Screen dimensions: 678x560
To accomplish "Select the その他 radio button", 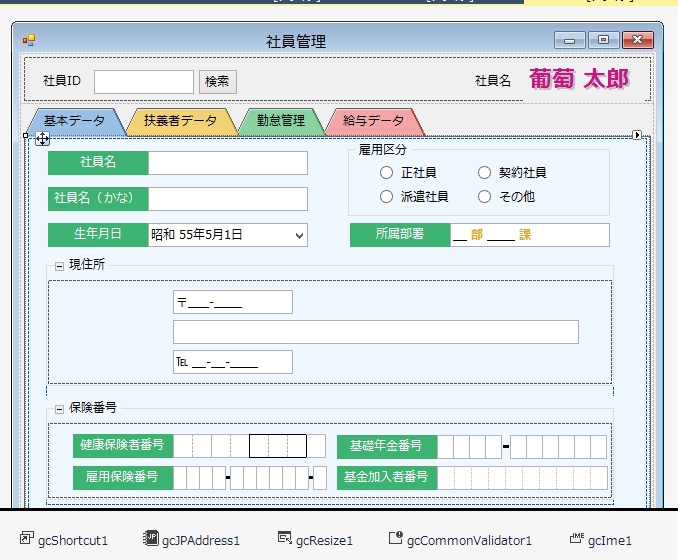I will coord(484,197).
